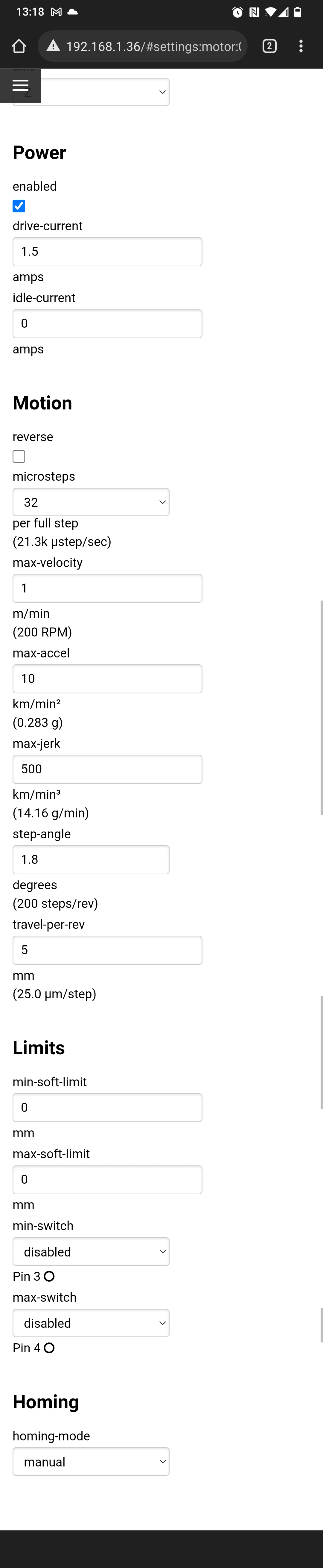Expand the max-switch dropdown
The height and width of the screenshot is (1568, 323).
coord(91,1323)
